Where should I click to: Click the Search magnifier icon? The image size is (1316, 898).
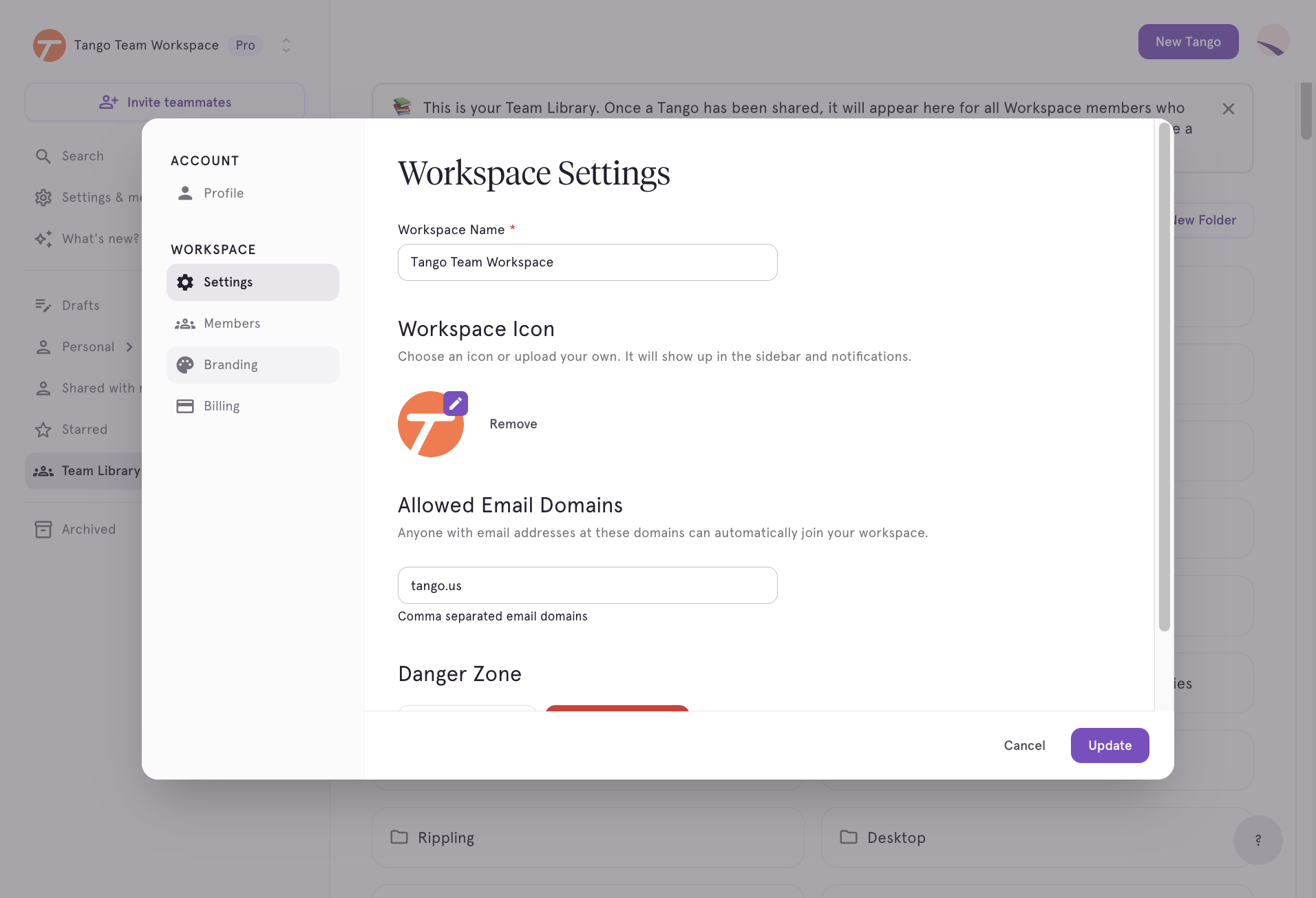(x=43, y=156)
